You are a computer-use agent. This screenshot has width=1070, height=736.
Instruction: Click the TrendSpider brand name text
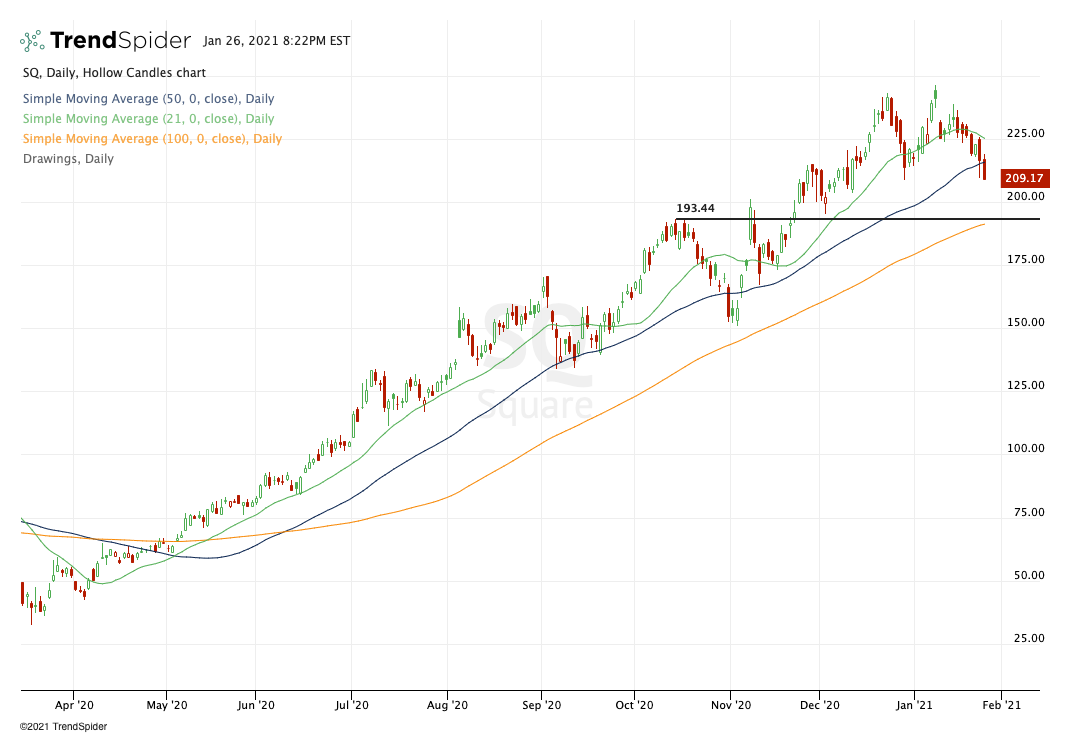(120, 41)
